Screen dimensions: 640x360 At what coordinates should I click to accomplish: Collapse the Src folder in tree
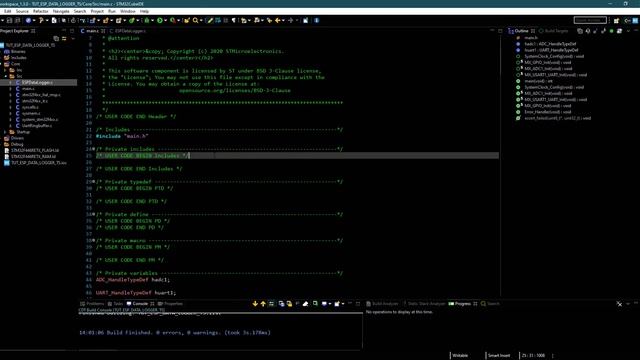(x=6, y=76)
